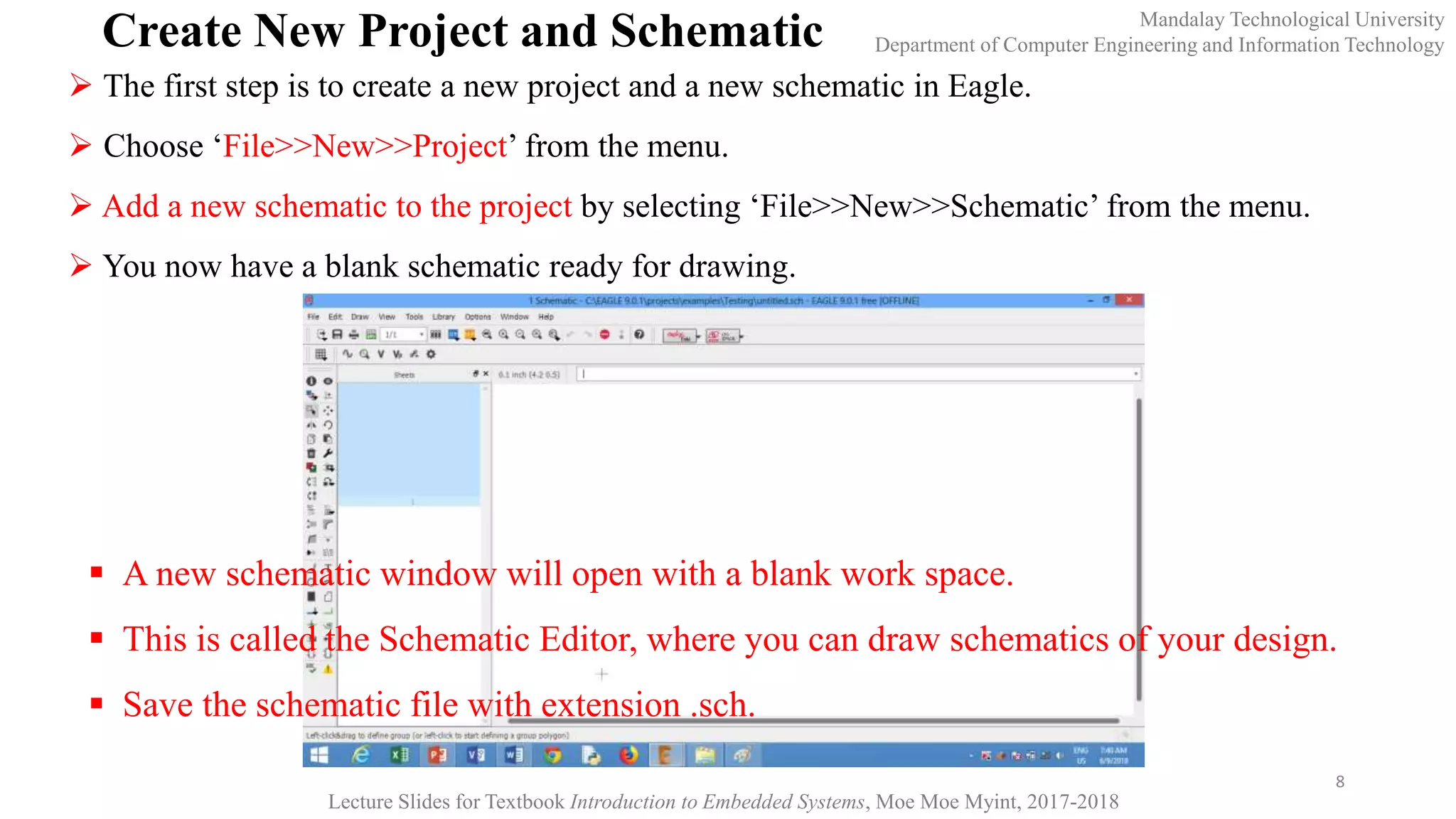Click the Rotate tool in left palette
The image size is (1456, 819).
click(x=328, y=424)
